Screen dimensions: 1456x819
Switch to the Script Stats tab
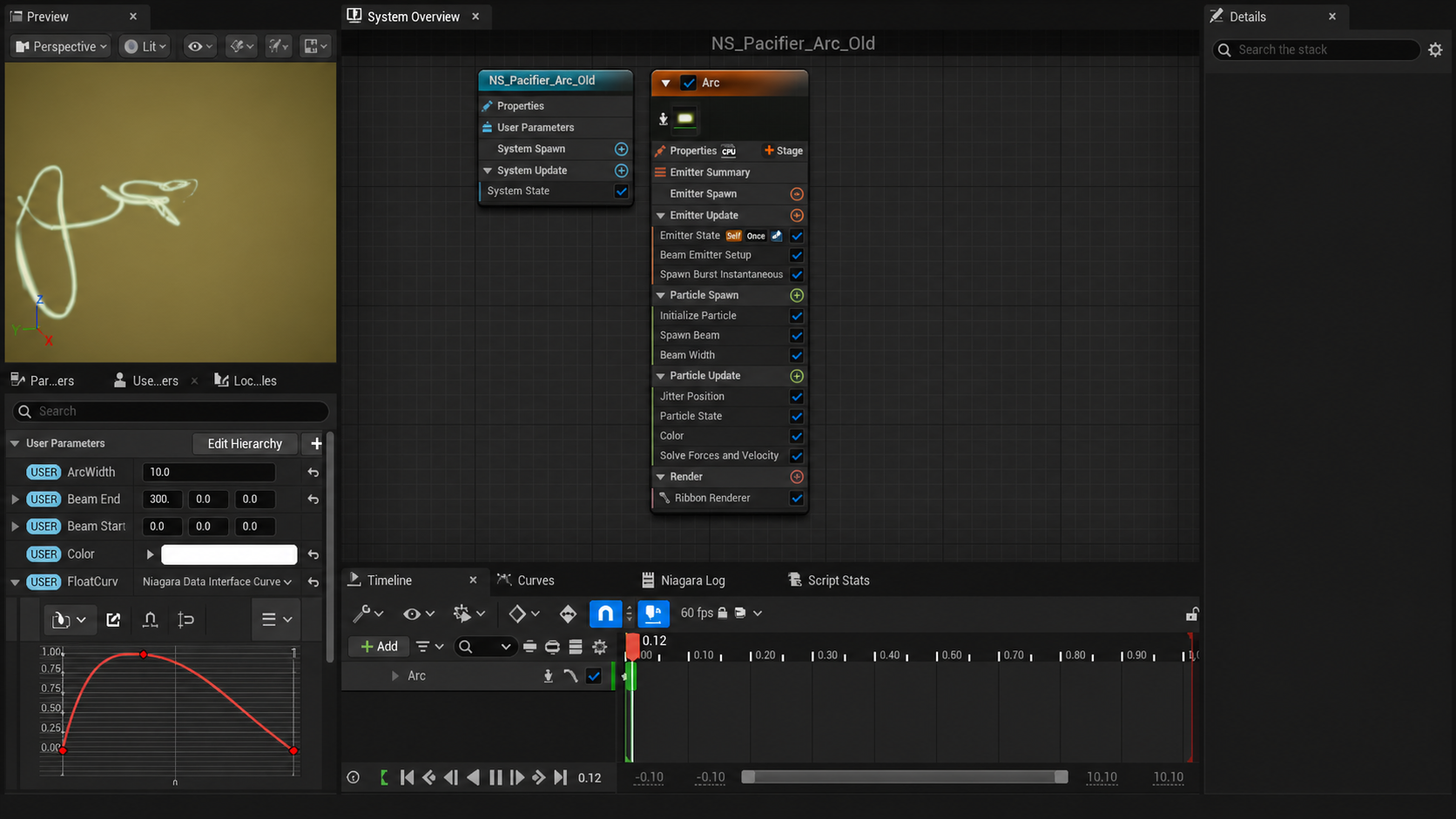coord(828,581)
